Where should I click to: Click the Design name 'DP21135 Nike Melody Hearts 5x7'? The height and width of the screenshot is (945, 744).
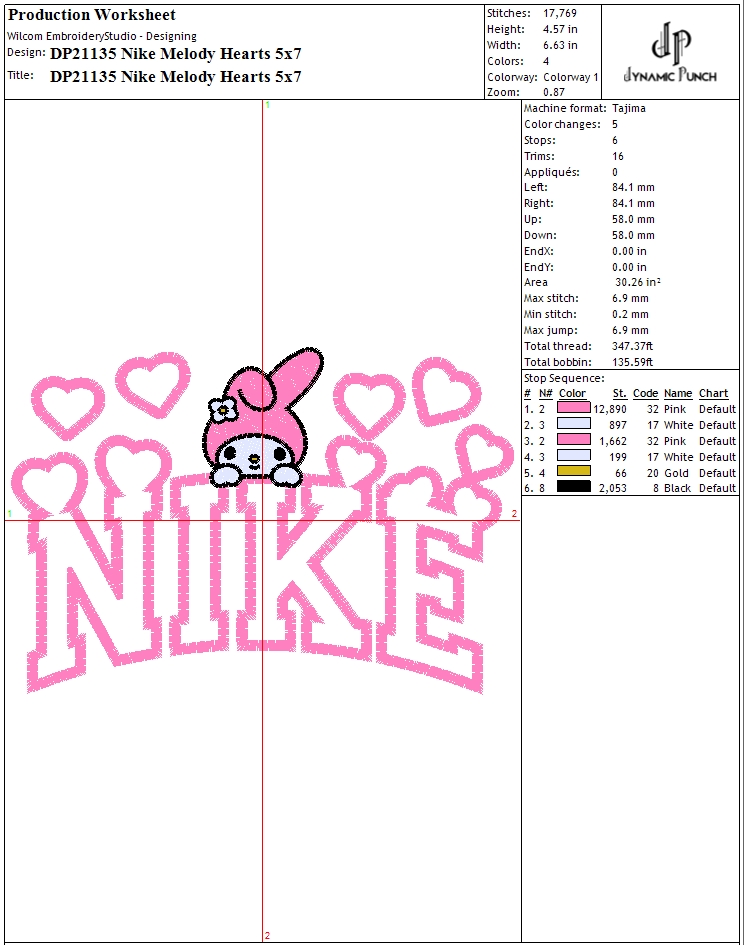pos(175,54)
